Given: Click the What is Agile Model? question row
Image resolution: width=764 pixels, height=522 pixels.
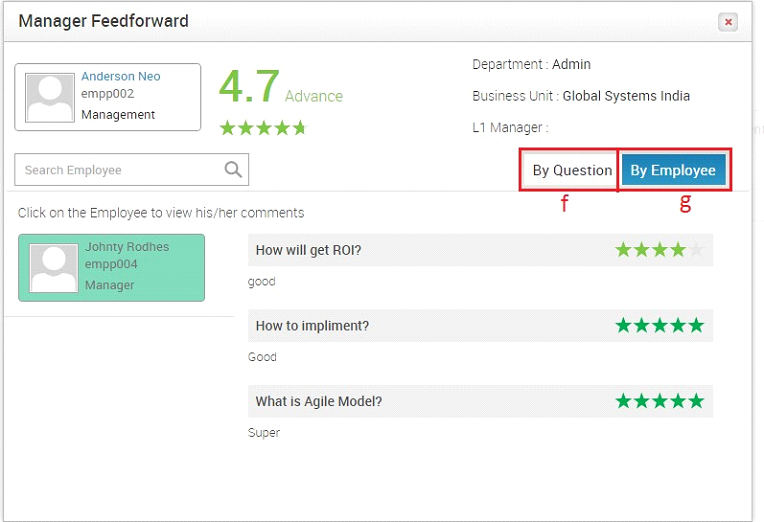Looking at the screenshot, I should click(x=480, y=401).
